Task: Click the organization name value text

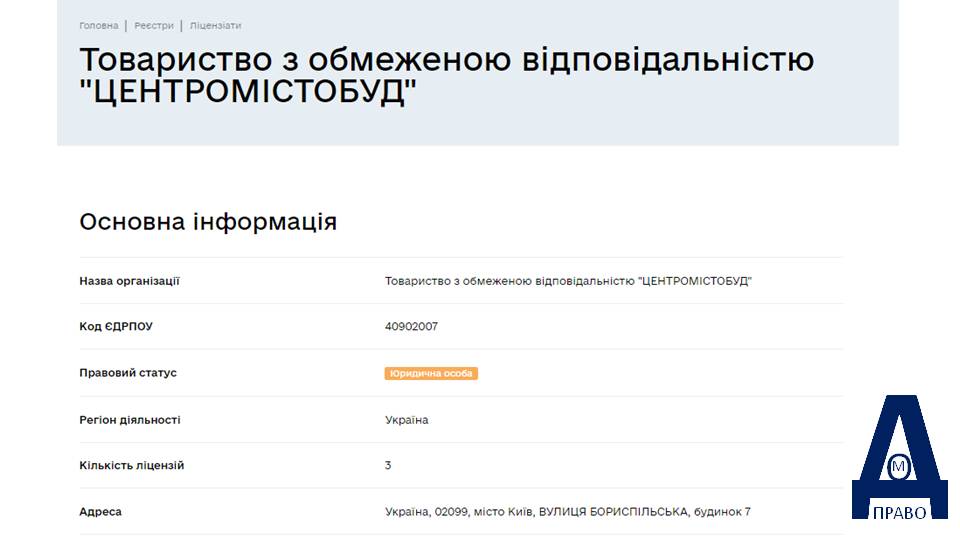Action: 568,281
